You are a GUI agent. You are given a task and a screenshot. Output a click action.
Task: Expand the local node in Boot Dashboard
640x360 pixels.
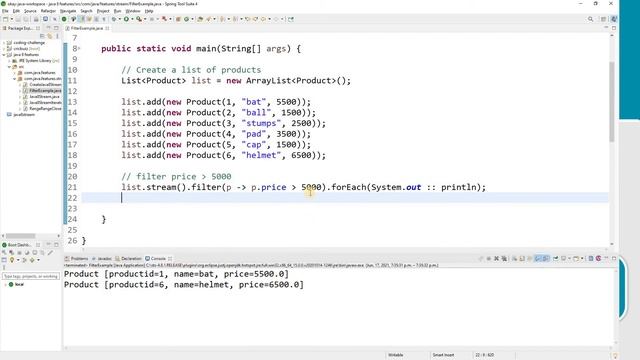tap(5, 284)
